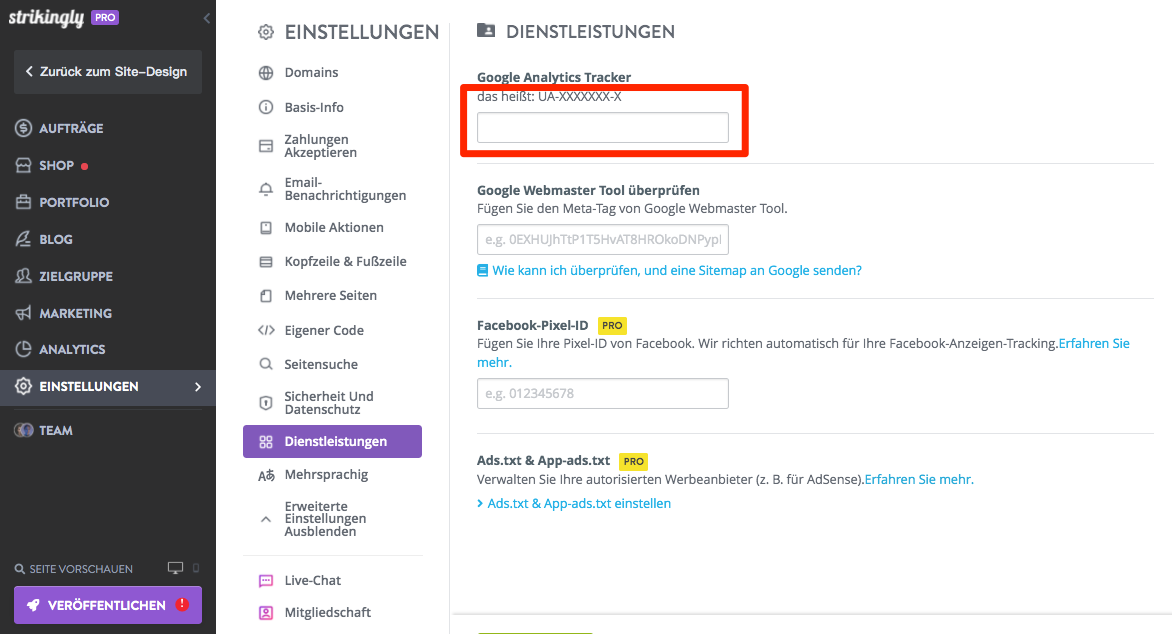
Task: Click the Seitensuche magnifier icon
Action: pos(266,364)
